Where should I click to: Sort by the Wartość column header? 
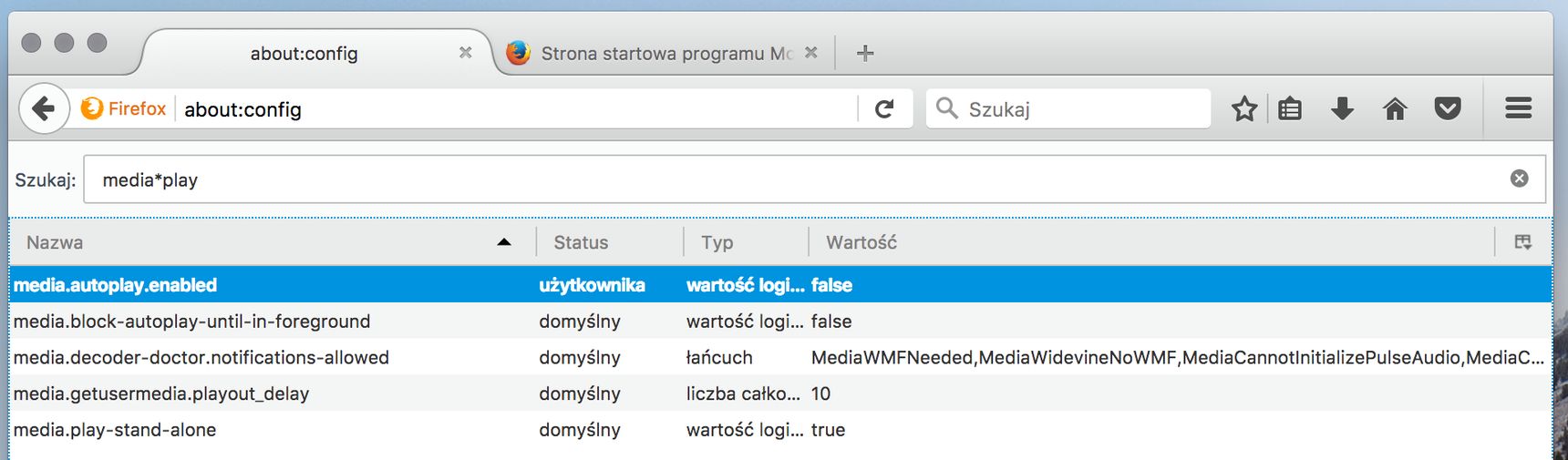point(1151,242)
